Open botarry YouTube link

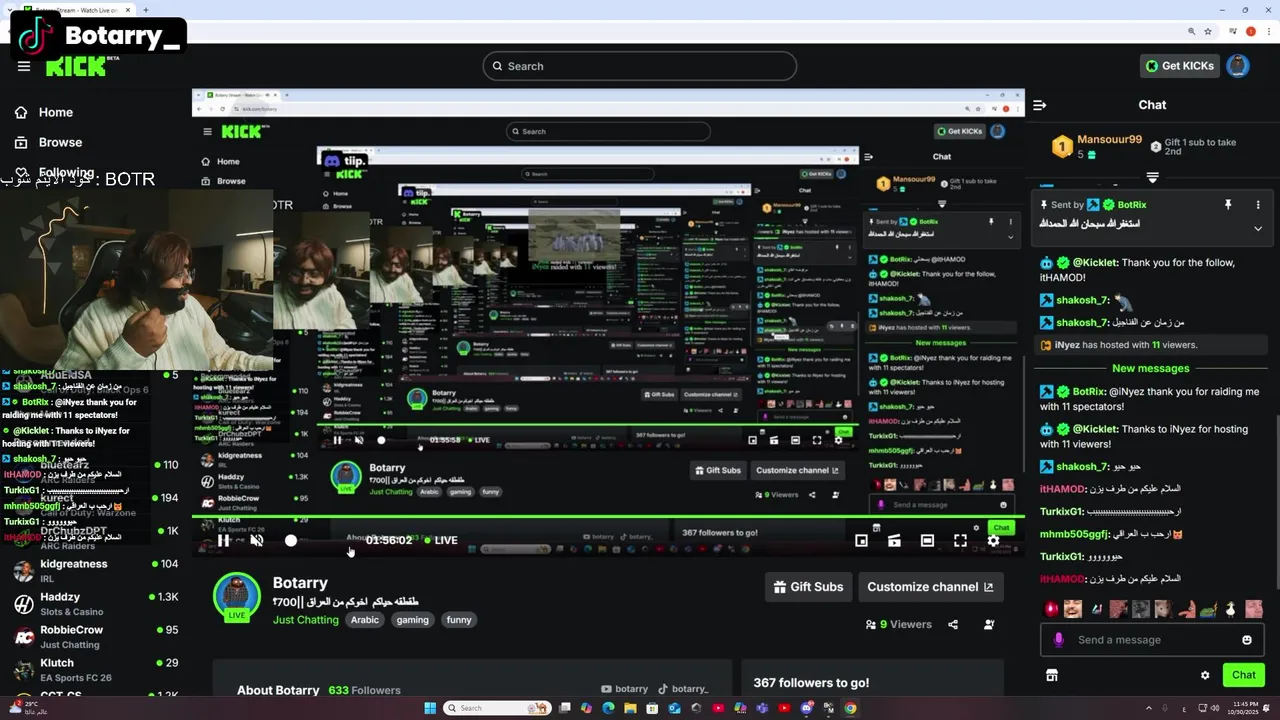tap(625, 689)
